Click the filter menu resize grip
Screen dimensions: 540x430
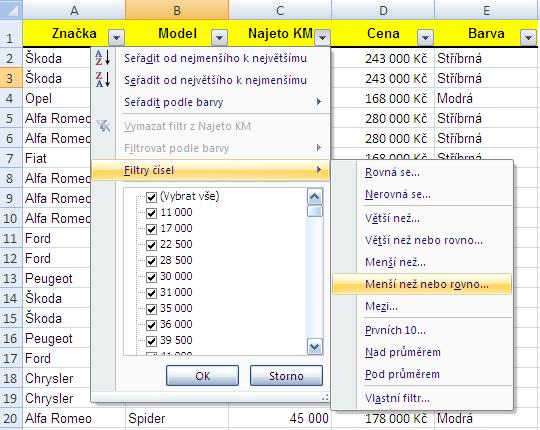click(325, 398)
